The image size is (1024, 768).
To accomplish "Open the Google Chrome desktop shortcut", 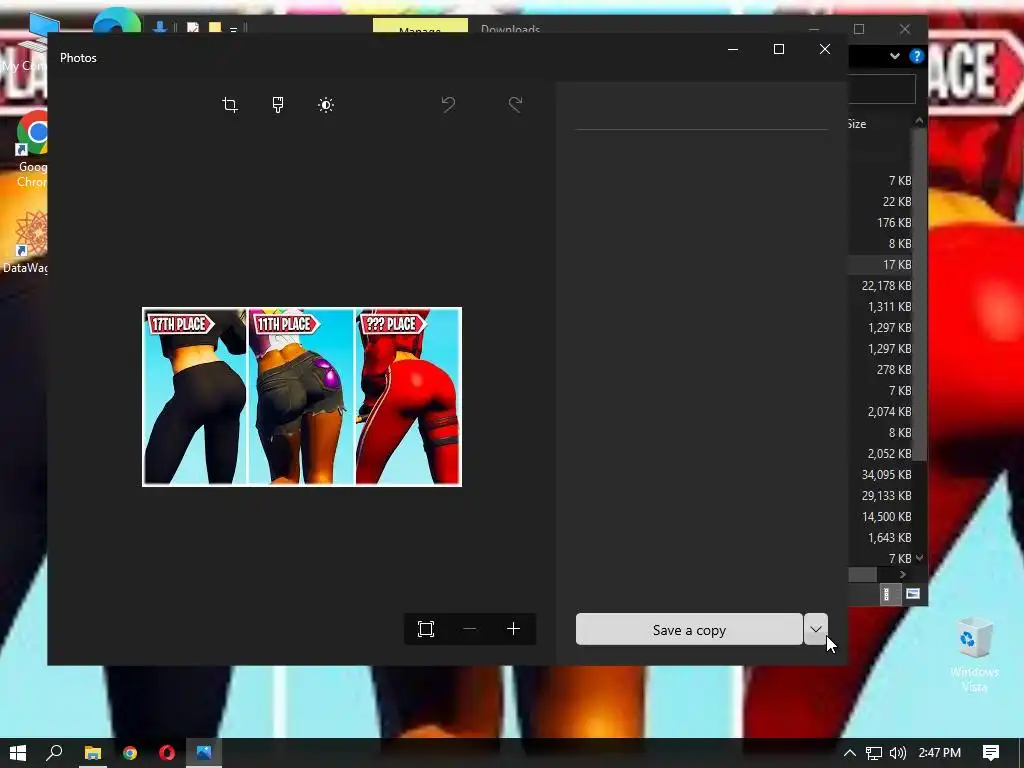I will click(32, 150).
